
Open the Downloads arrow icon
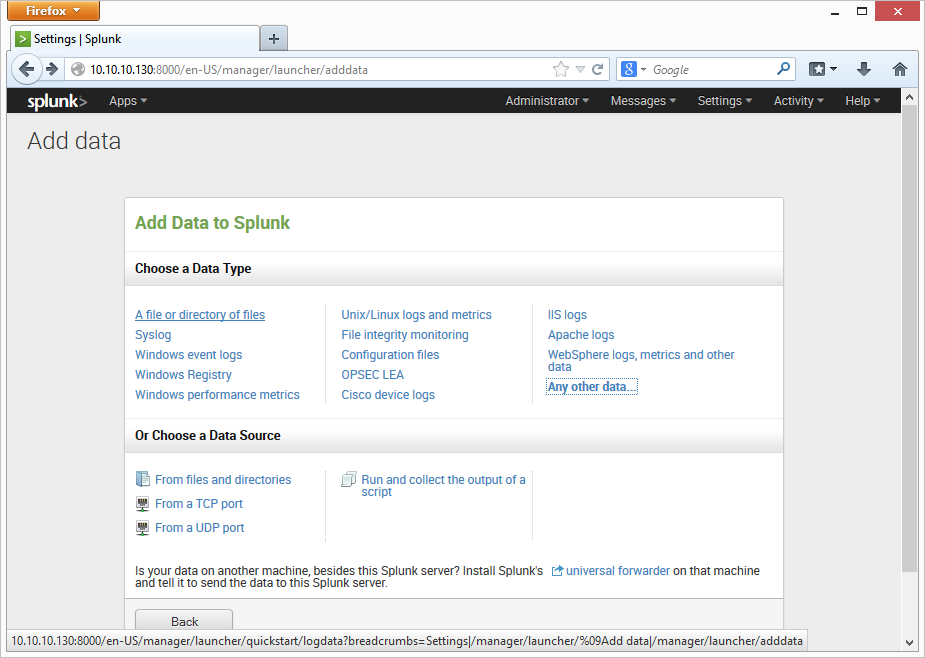864,69
